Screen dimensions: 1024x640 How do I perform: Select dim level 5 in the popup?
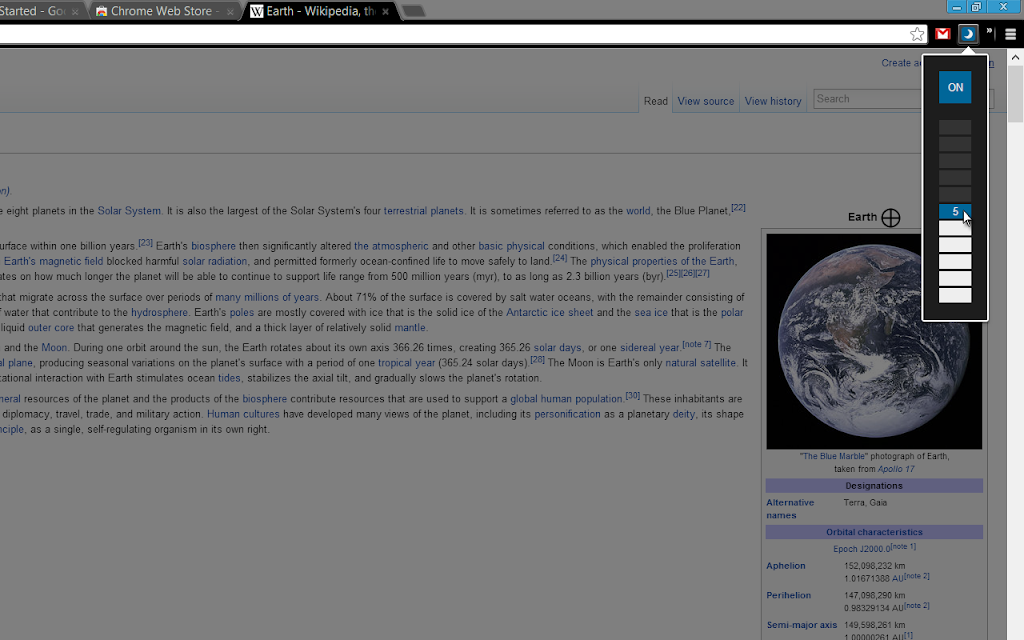point(955,211)
